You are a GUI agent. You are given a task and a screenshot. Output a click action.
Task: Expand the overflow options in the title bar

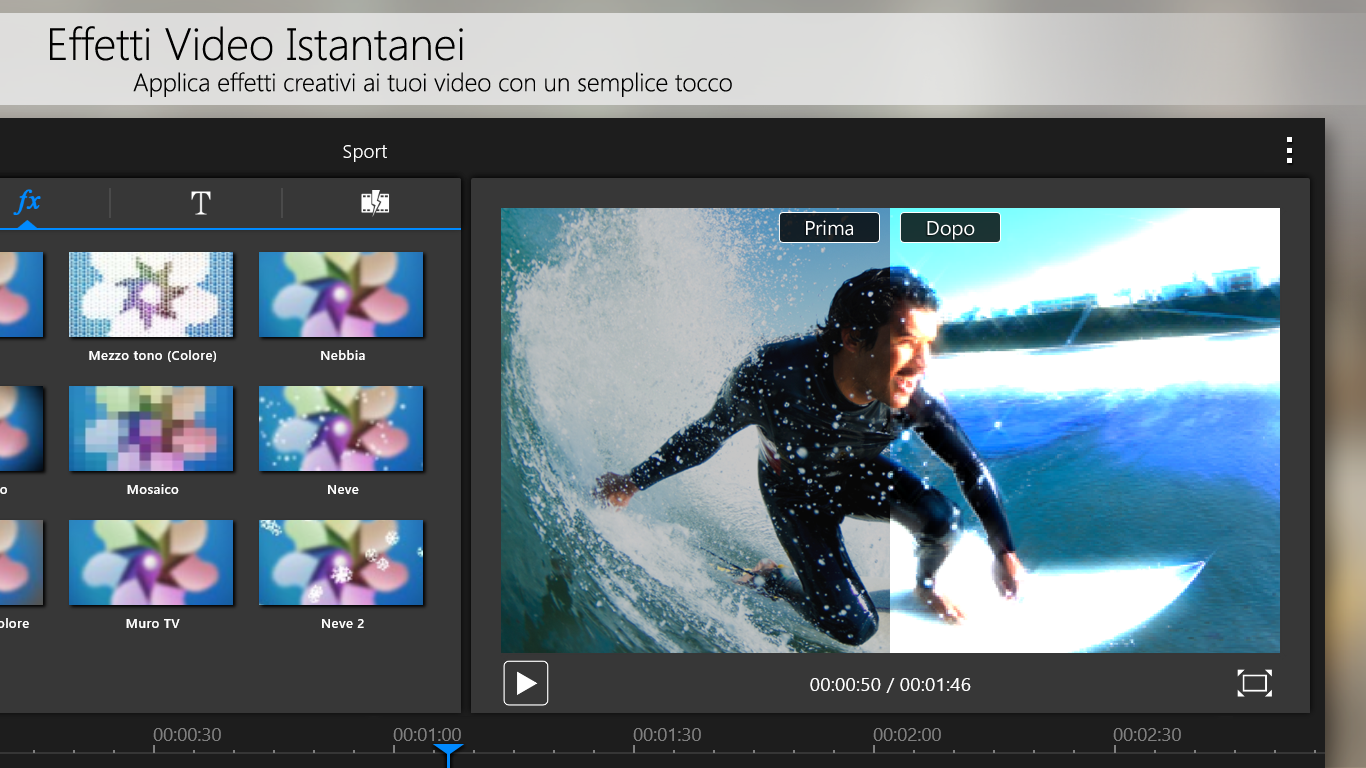[x=1289, y=151]
